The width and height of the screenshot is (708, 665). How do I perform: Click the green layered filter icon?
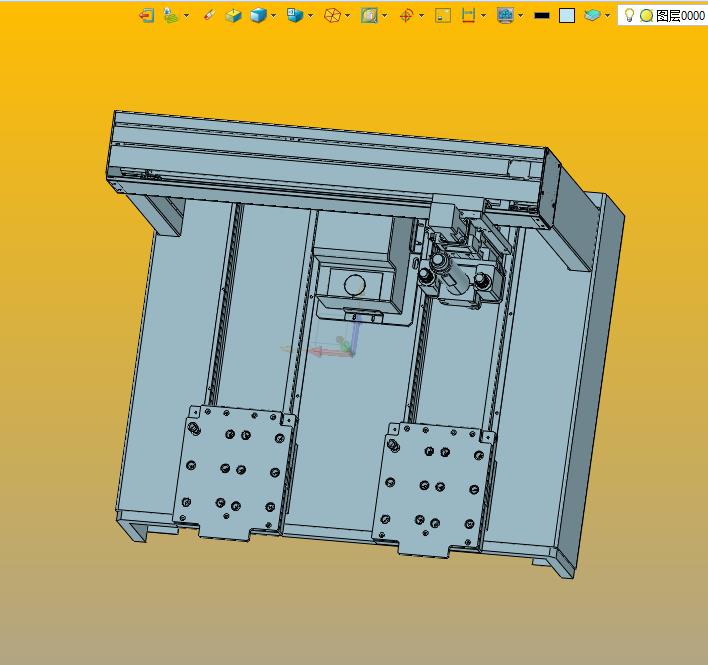coord(171,16)
